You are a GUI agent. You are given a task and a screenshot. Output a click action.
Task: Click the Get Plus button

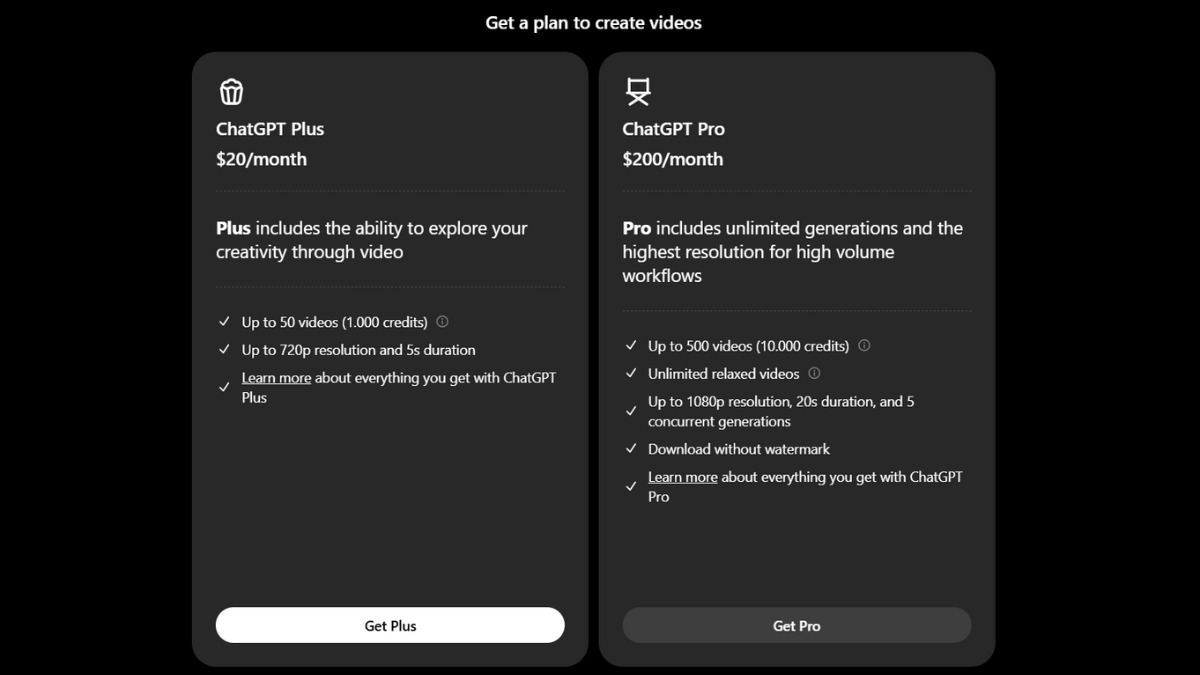390,625
